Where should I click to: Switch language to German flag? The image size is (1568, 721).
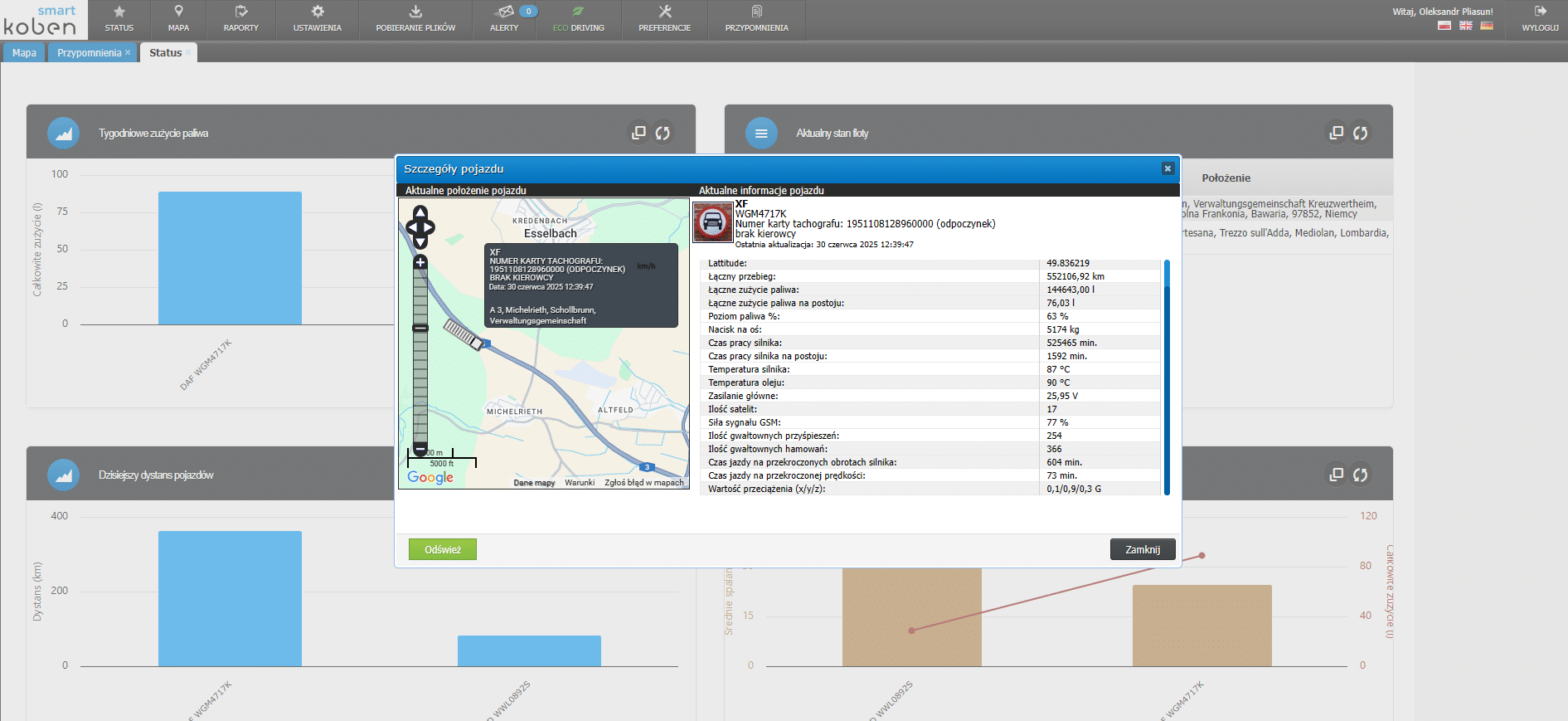click(1487, 26)
